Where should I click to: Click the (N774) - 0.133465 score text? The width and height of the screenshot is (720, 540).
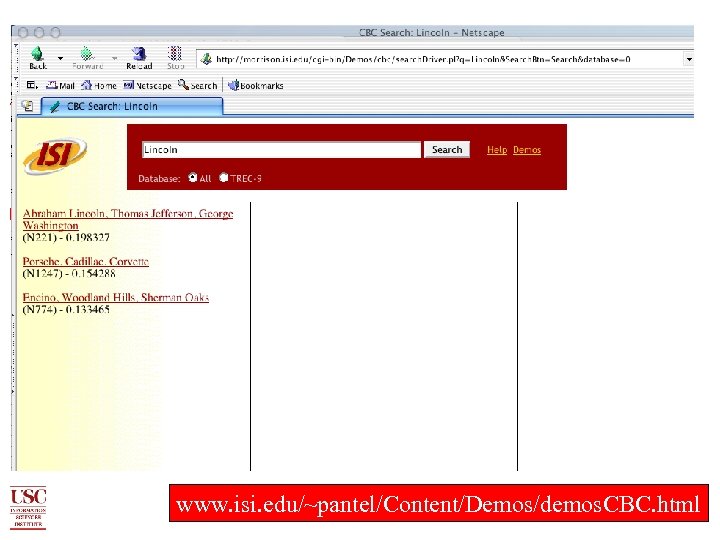coord(66,309)
